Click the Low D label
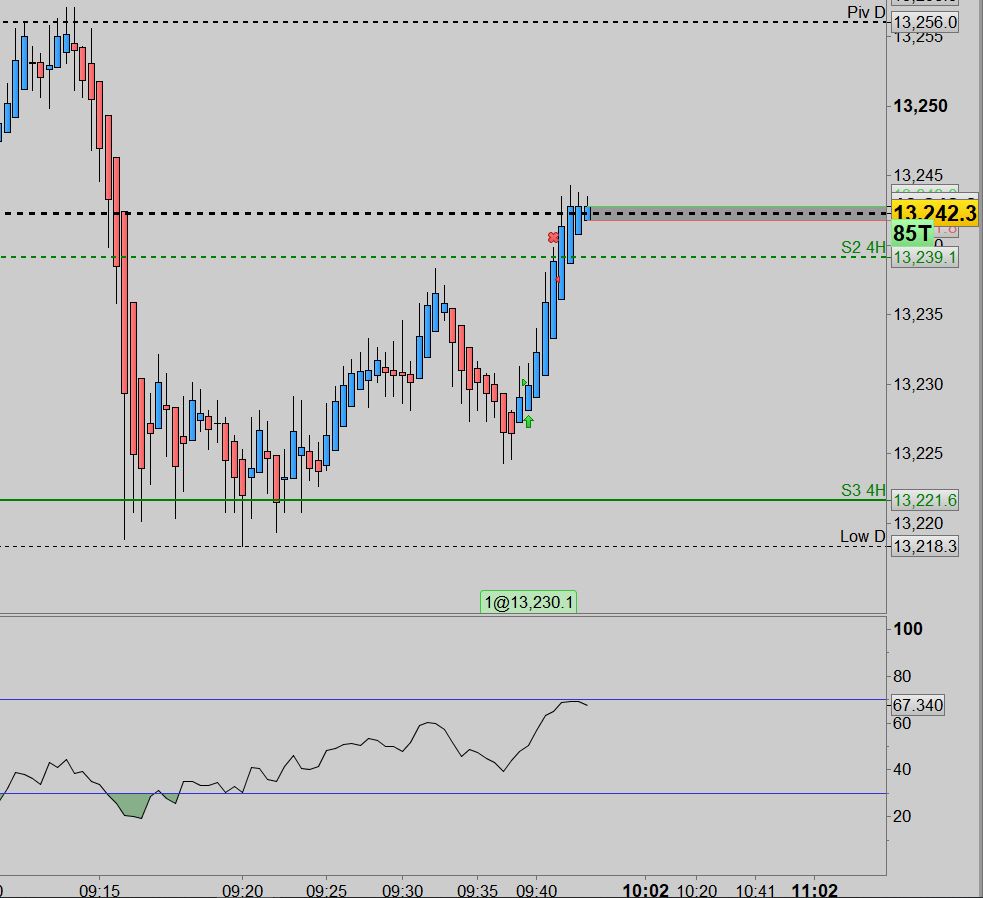 point(863,537)
